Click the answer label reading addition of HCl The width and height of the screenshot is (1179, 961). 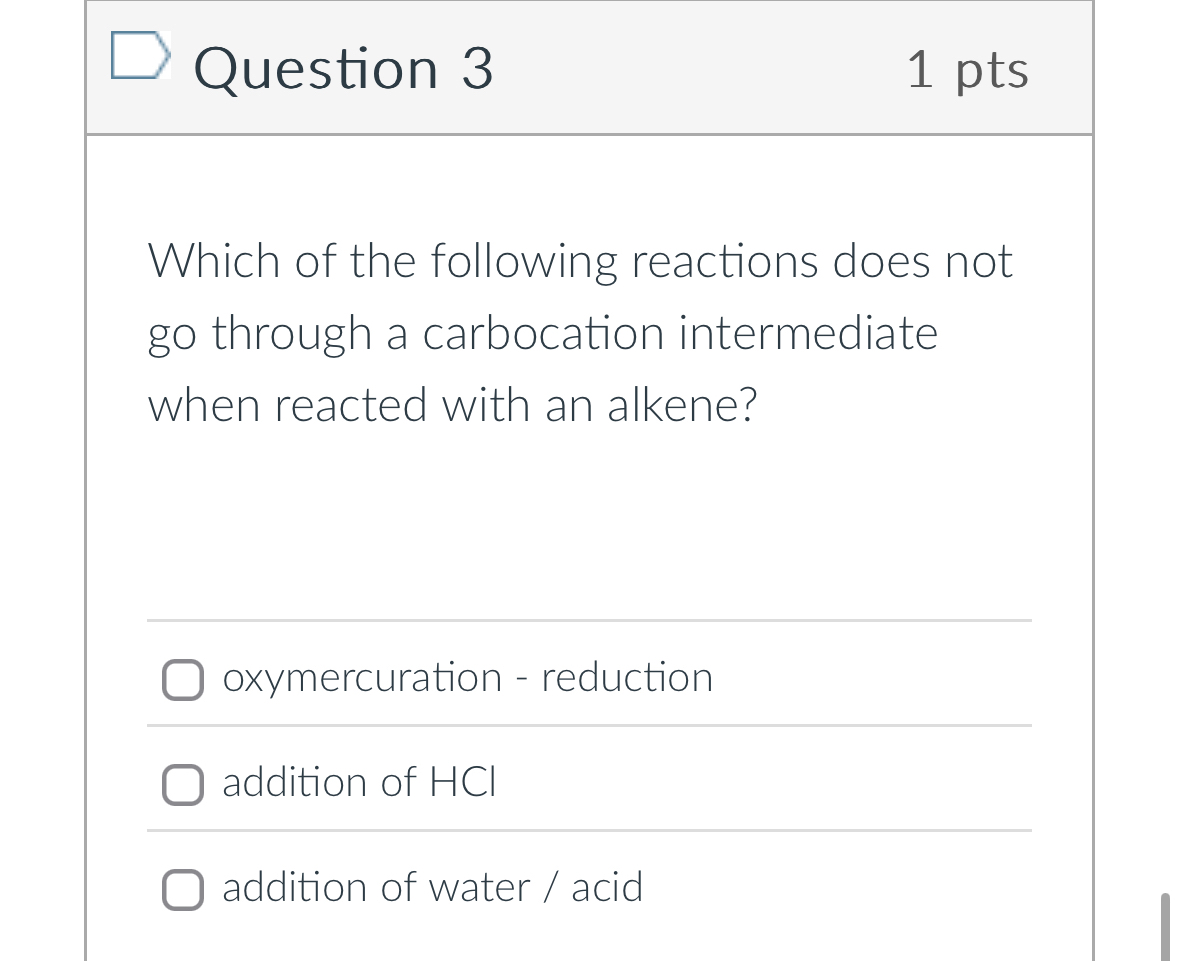(x=360, y=783)
